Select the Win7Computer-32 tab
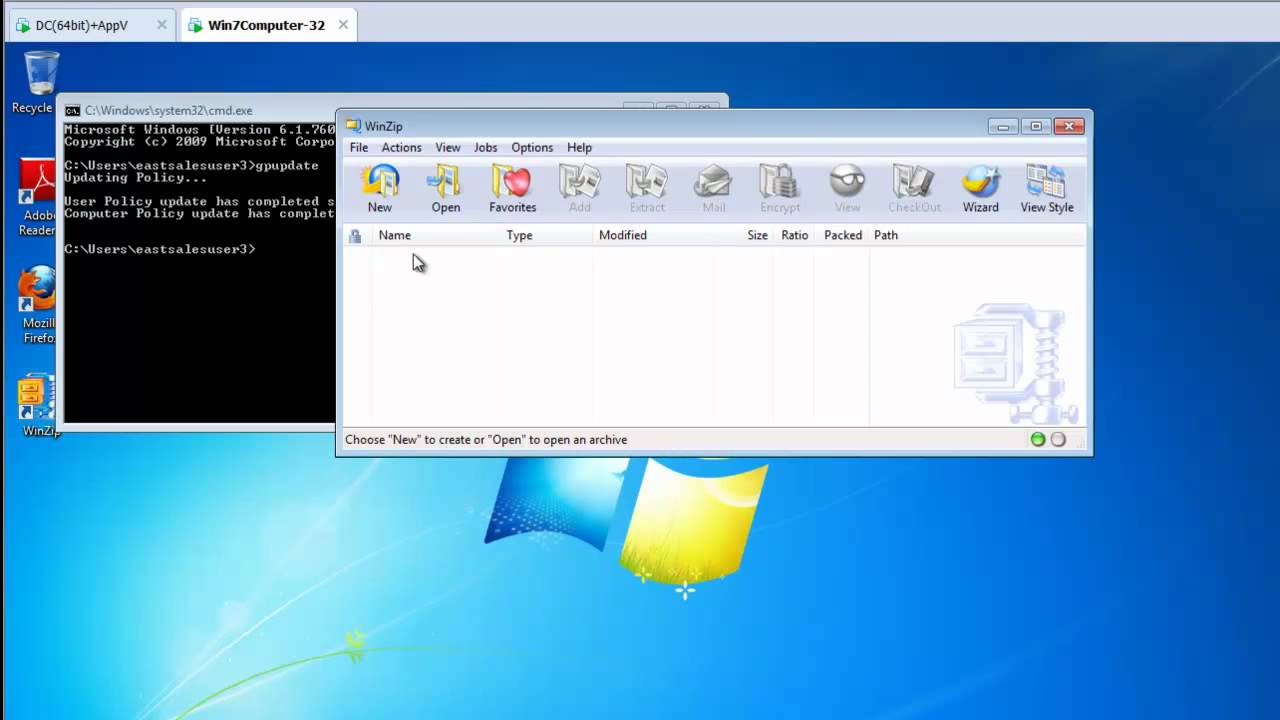This screenshot has width=1280, height=720. [x=266, y=25]
